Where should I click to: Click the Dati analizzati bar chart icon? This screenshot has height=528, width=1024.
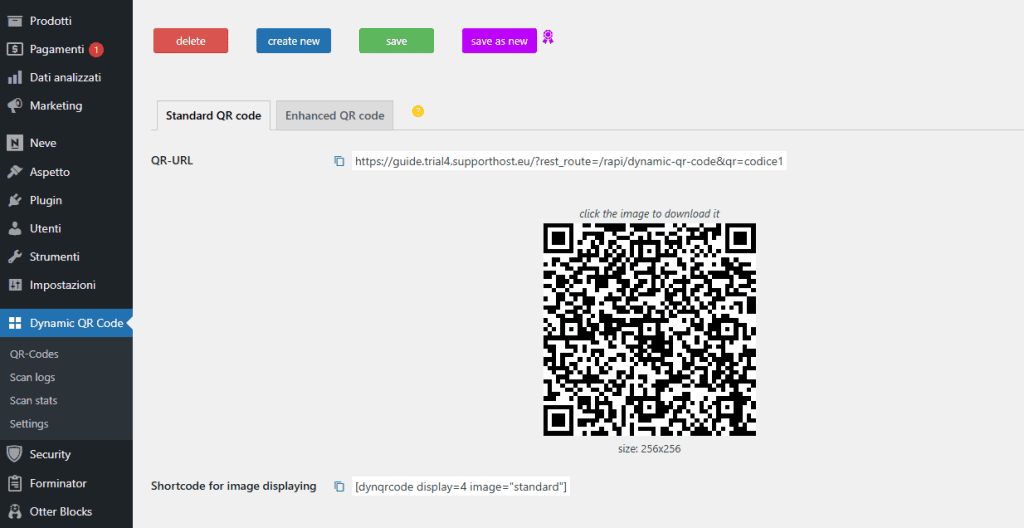point(14,78)
